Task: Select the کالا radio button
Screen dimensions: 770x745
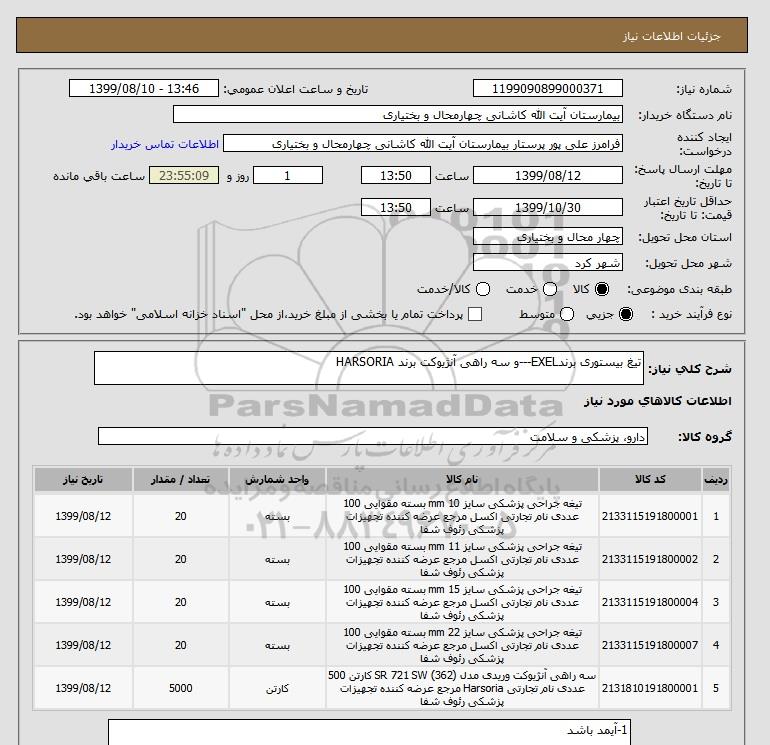Action: tap(602, 289)
